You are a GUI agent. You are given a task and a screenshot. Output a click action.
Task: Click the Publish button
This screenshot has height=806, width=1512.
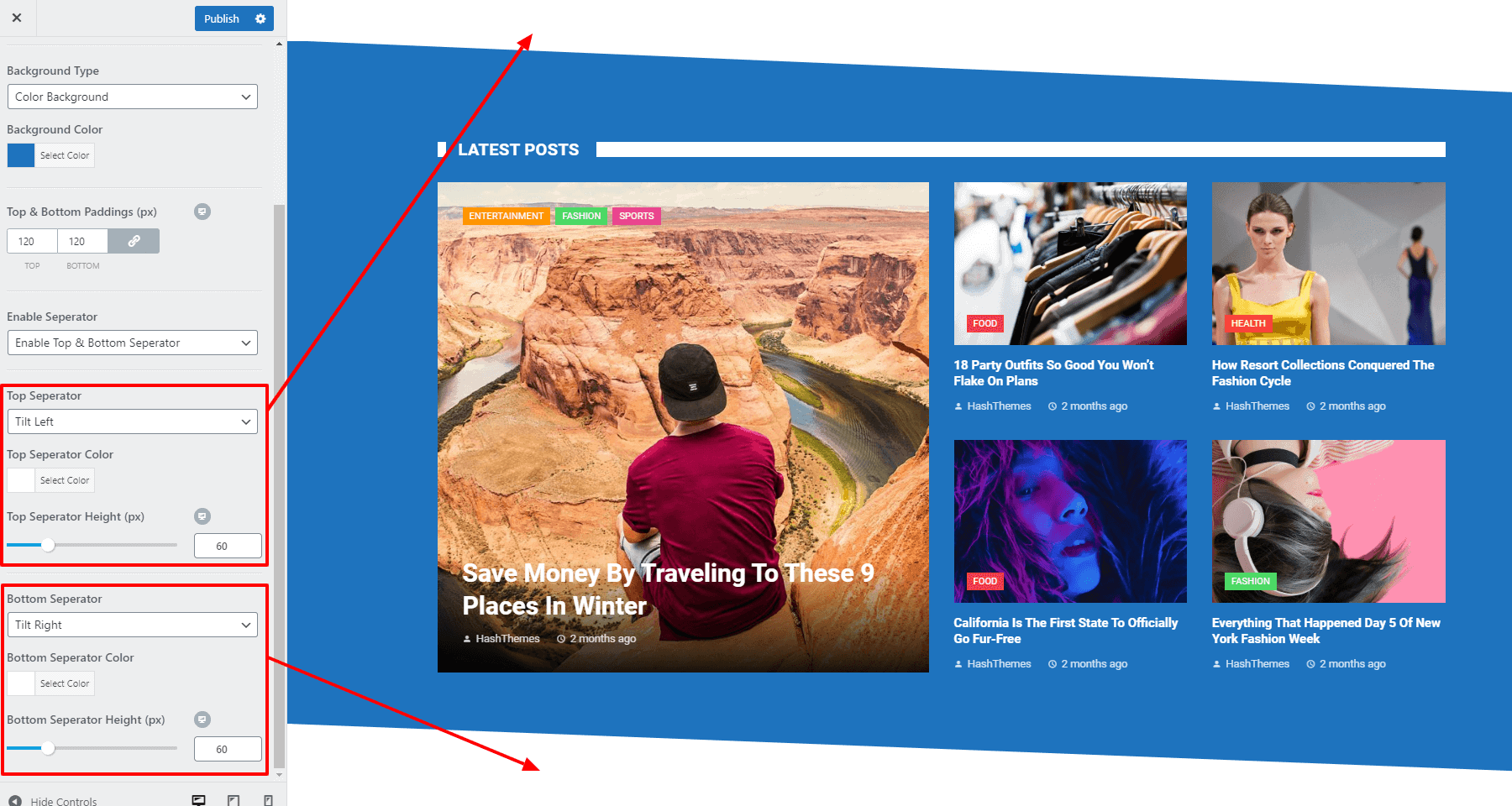point(222,18)
